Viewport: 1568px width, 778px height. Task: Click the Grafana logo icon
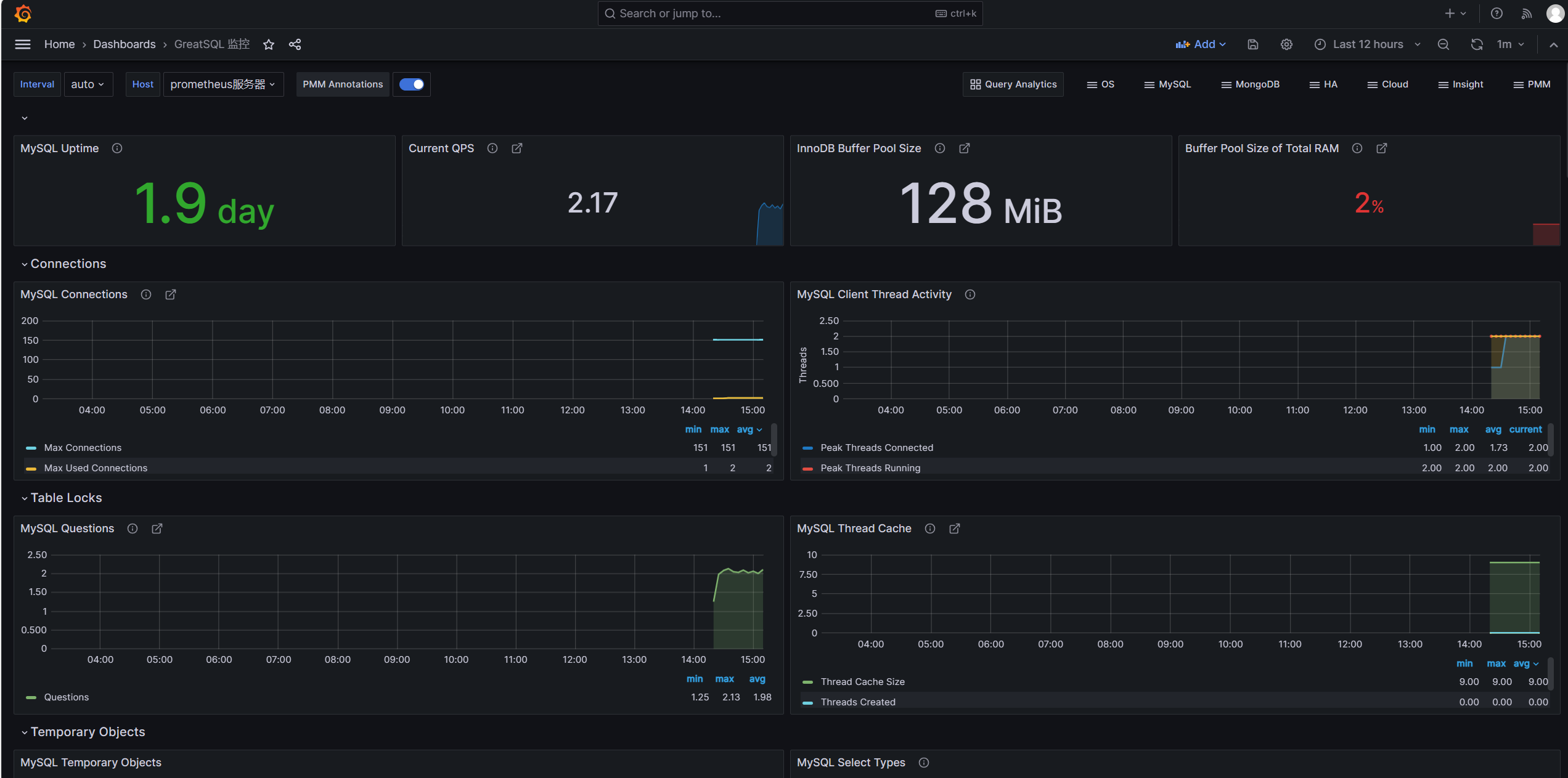23,14
